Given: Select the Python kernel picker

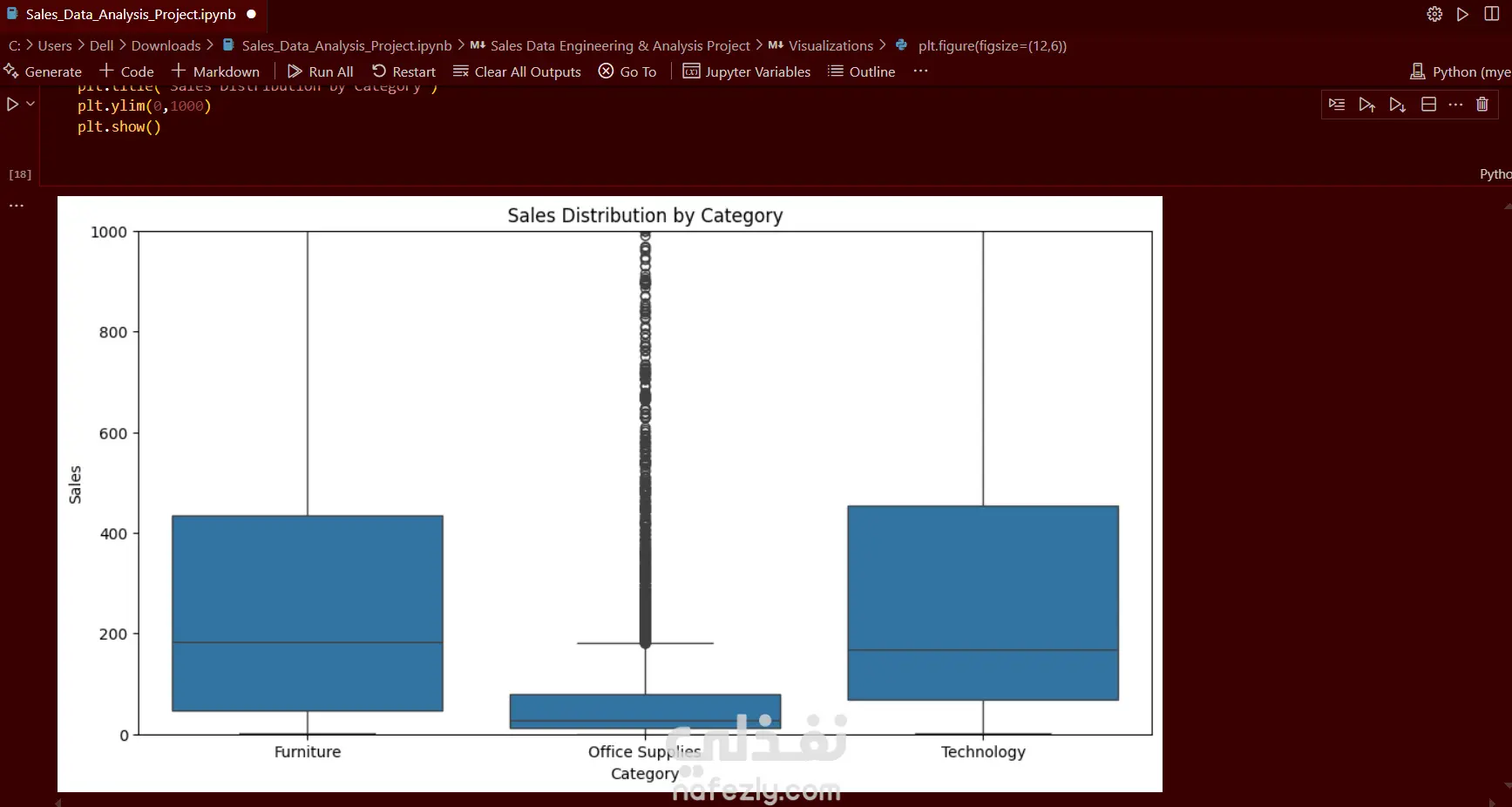Looking at the screenshot, I should pyautogui.click(x=1461, y=71).
